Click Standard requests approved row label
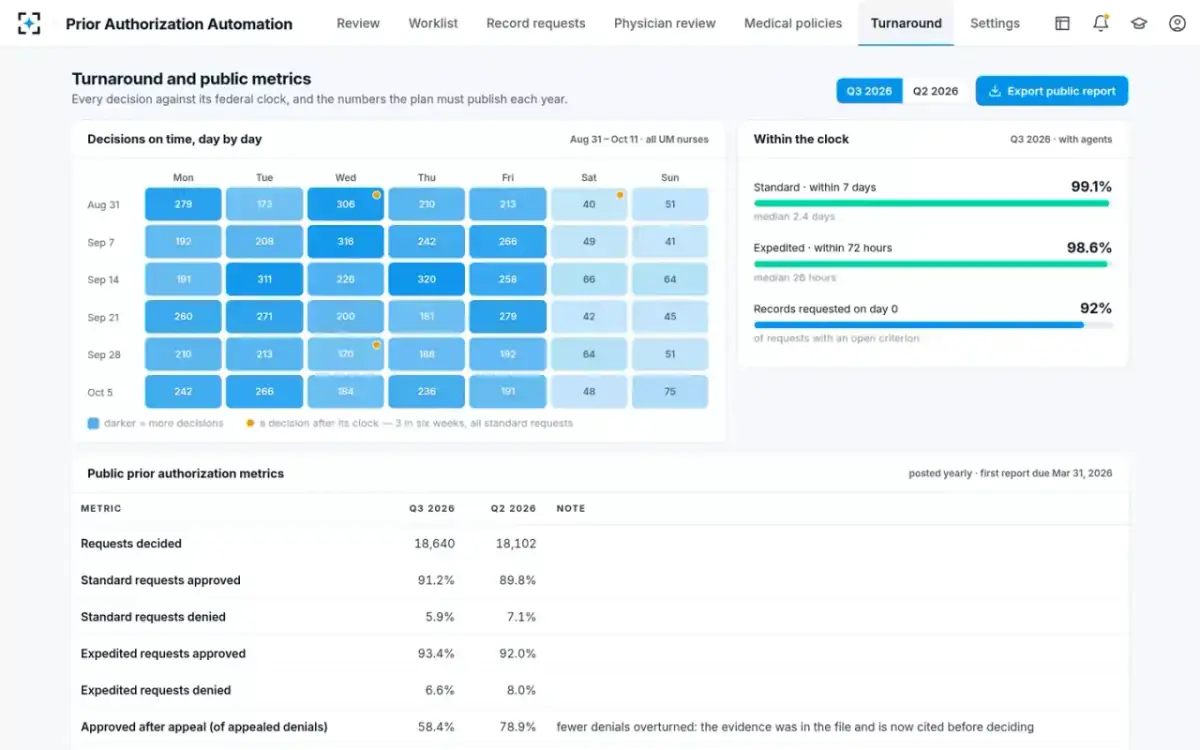 coord(161,580)
